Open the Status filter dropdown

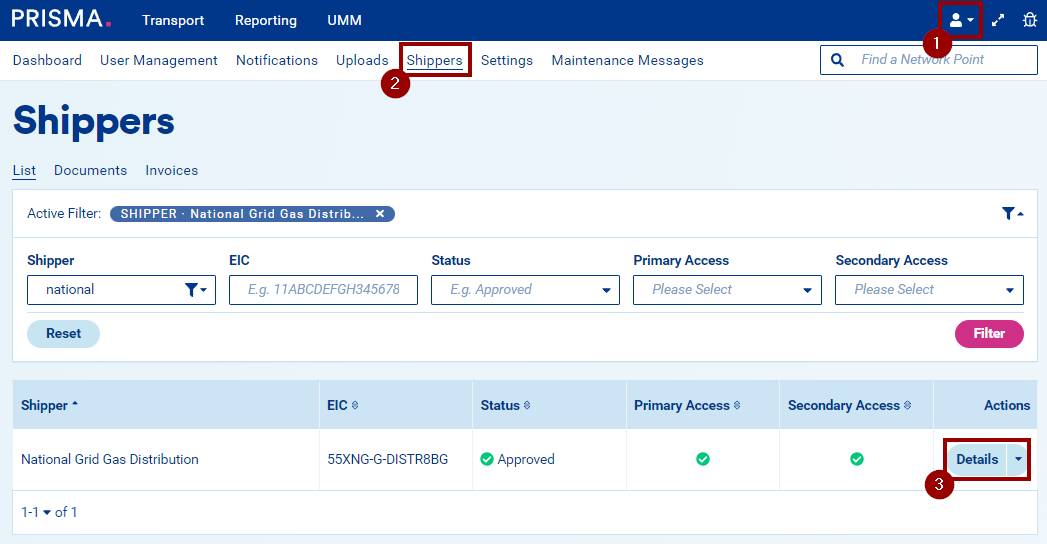pyautogui.click(x=606, y=290)
